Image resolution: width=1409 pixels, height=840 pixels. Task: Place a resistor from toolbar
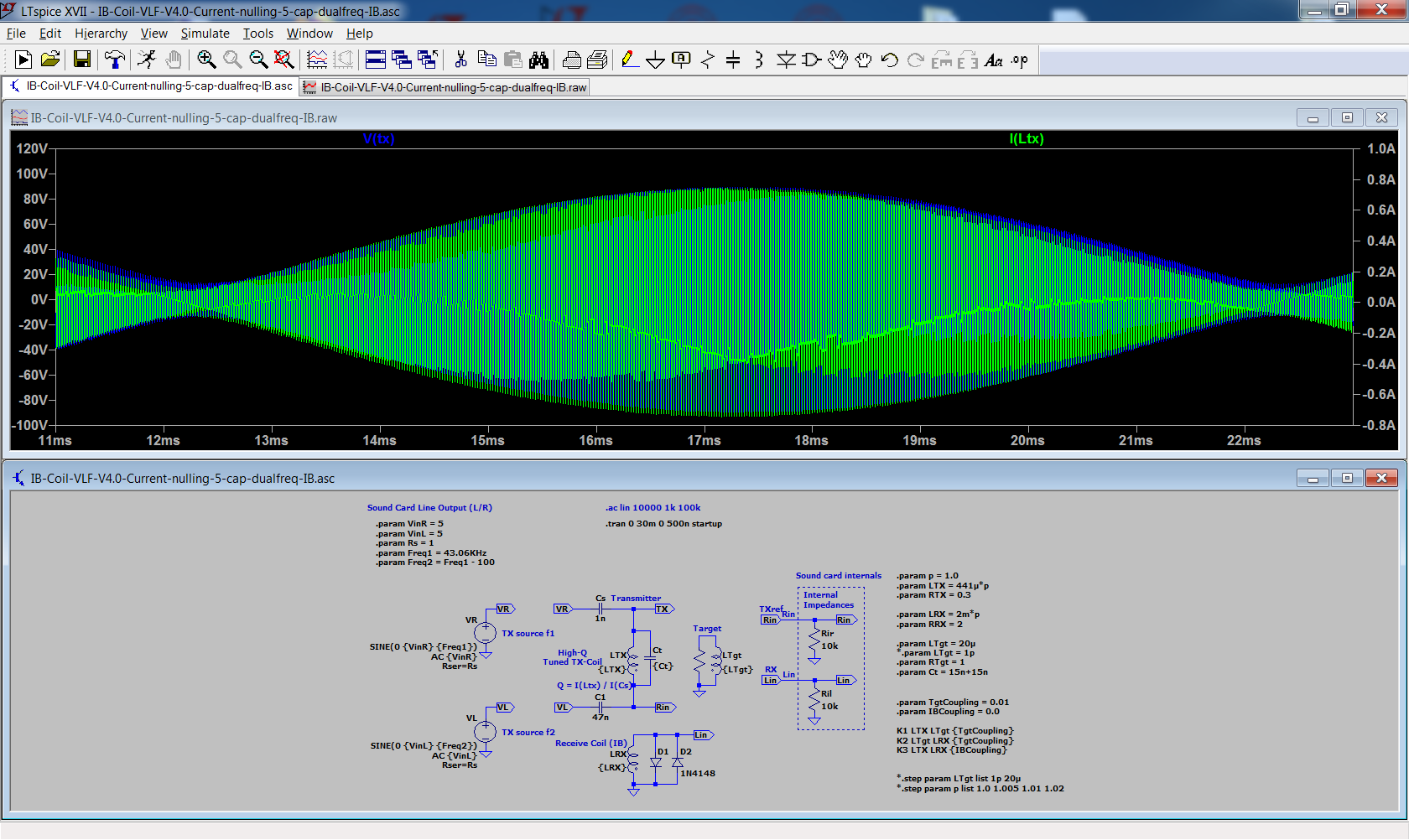point(708,60)
